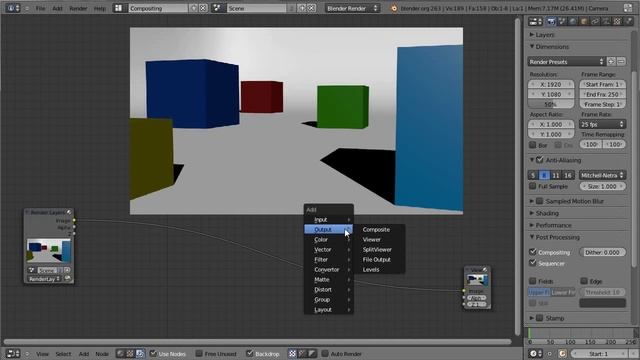The height and width of the screenshot is (360, 640).
Task: Select compositing nodes tree type icon
Action: 140,353
